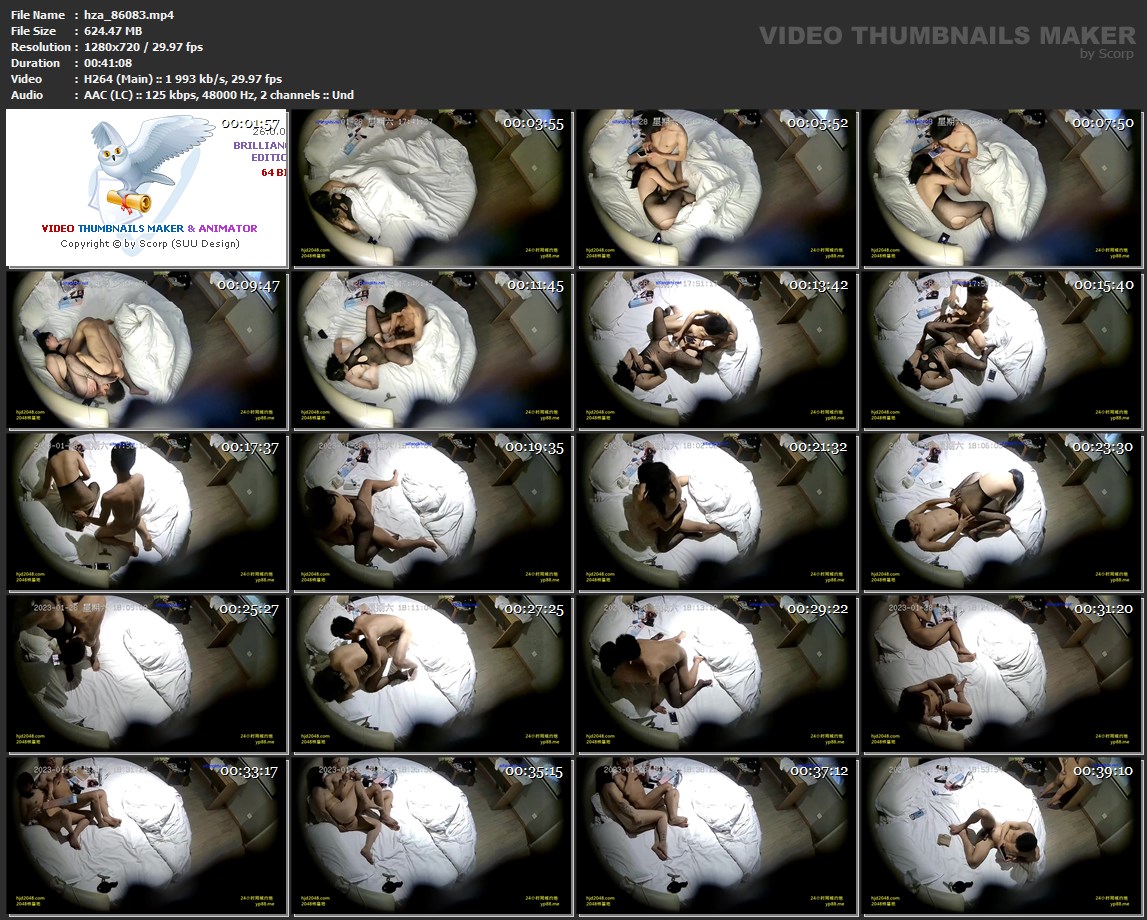Choose the thumbnail stamped 00:25:27
Screen dimensions: 1147x920
point(146,674)
